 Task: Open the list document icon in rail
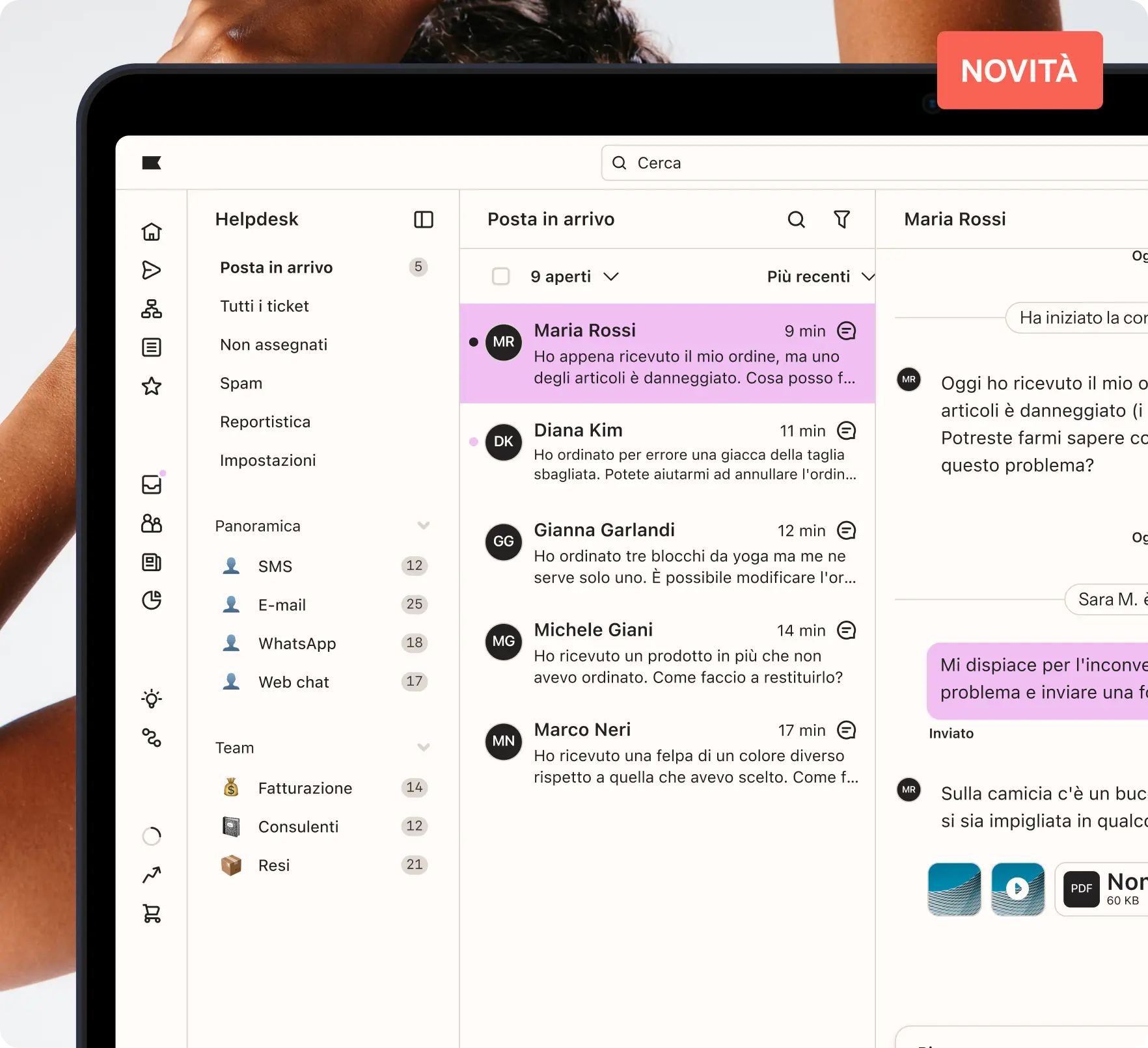pos(152,347)
